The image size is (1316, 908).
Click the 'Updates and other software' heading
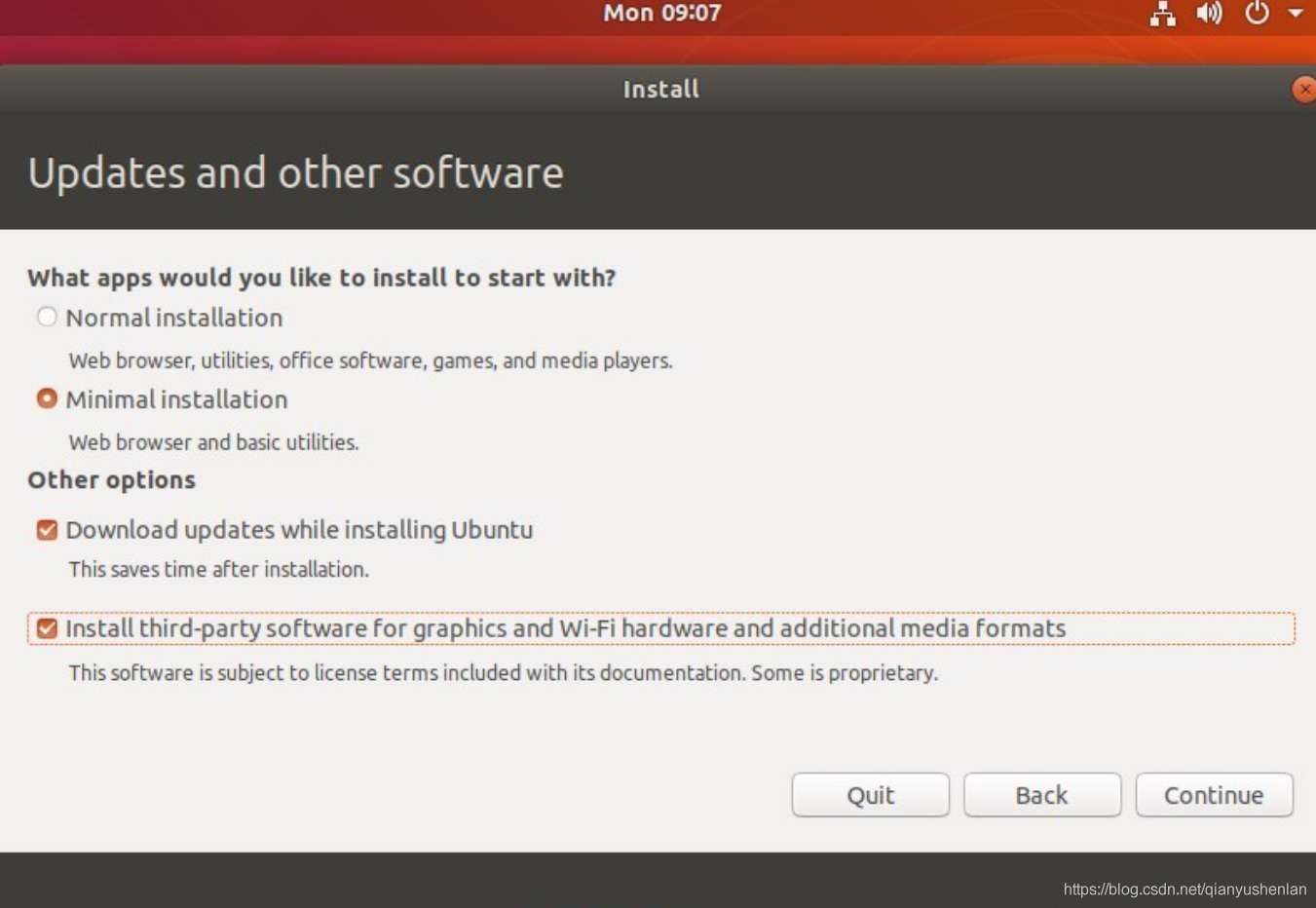pyautogui.click(x=295, y=173)
